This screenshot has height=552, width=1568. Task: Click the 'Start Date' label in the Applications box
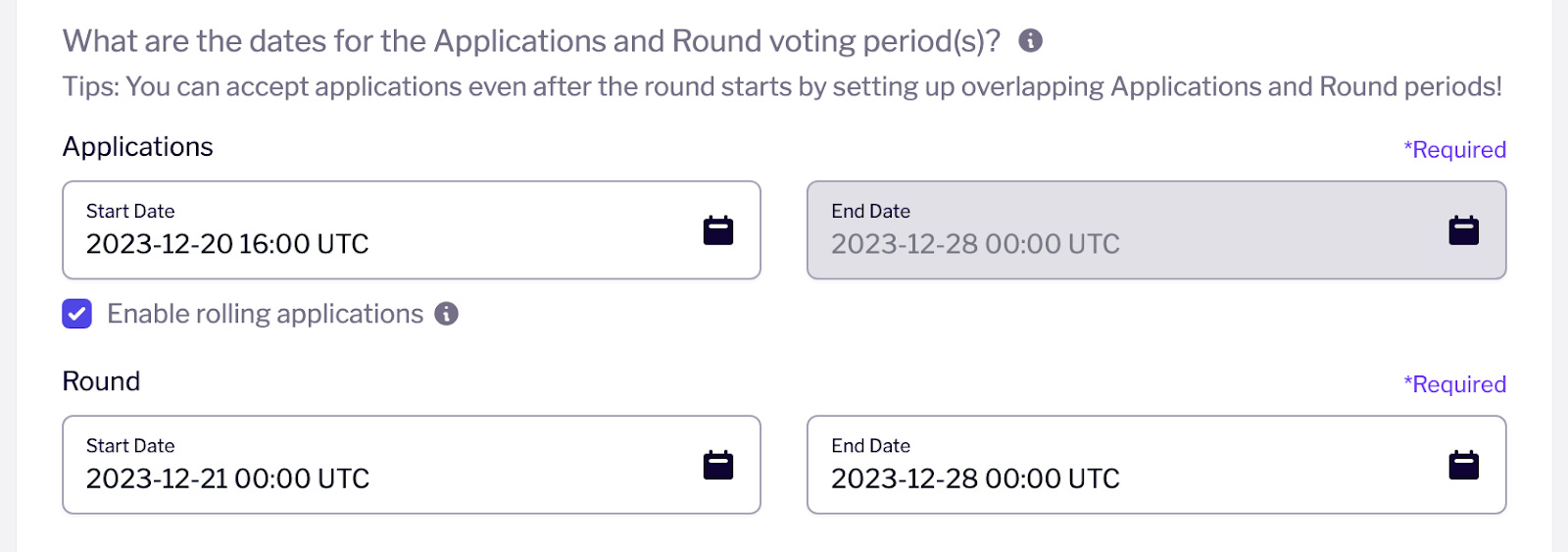coord(130,211)
